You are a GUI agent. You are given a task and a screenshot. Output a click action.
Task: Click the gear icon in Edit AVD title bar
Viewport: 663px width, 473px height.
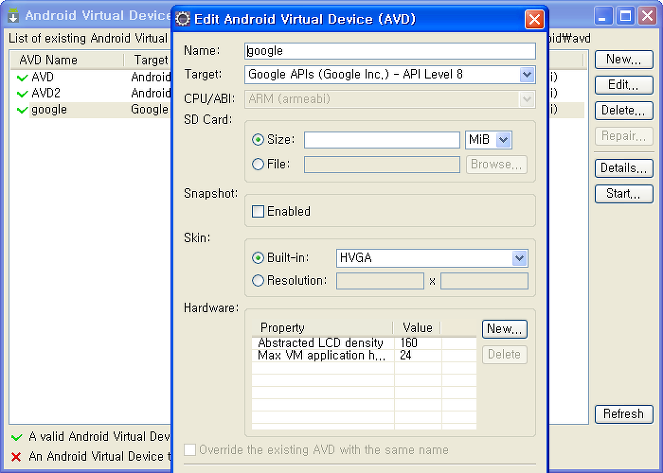183,19
